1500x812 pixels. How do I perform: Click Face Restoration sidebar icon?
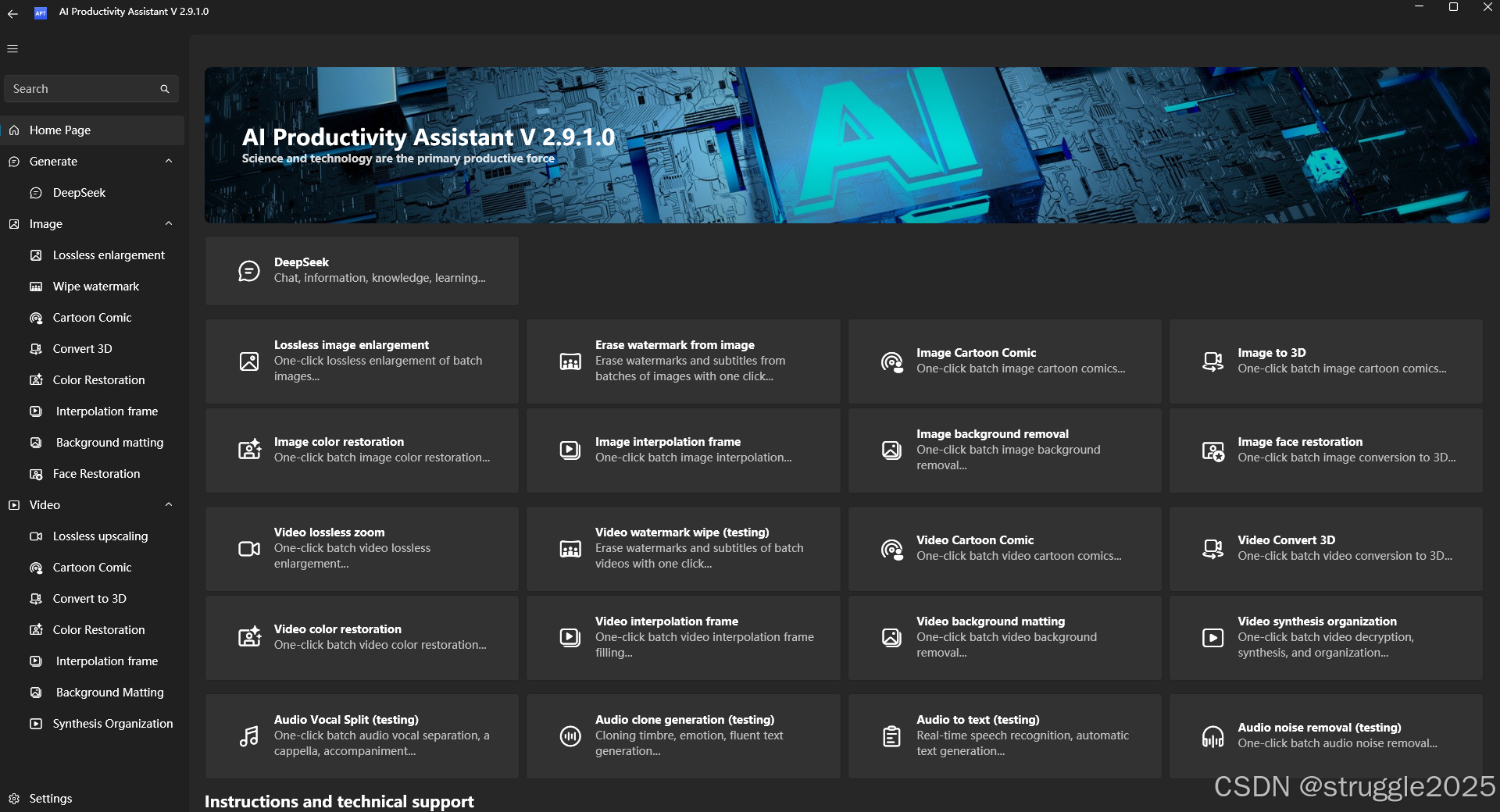(36, 474)
